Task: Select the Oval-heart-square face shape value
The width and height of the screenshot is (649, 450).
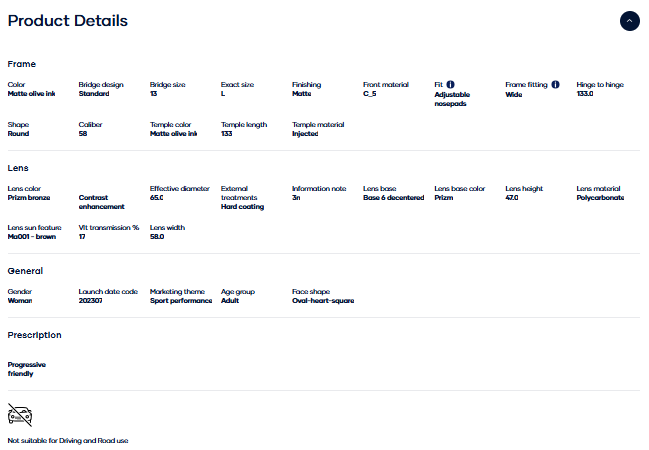Action: (x=323, y=301)
